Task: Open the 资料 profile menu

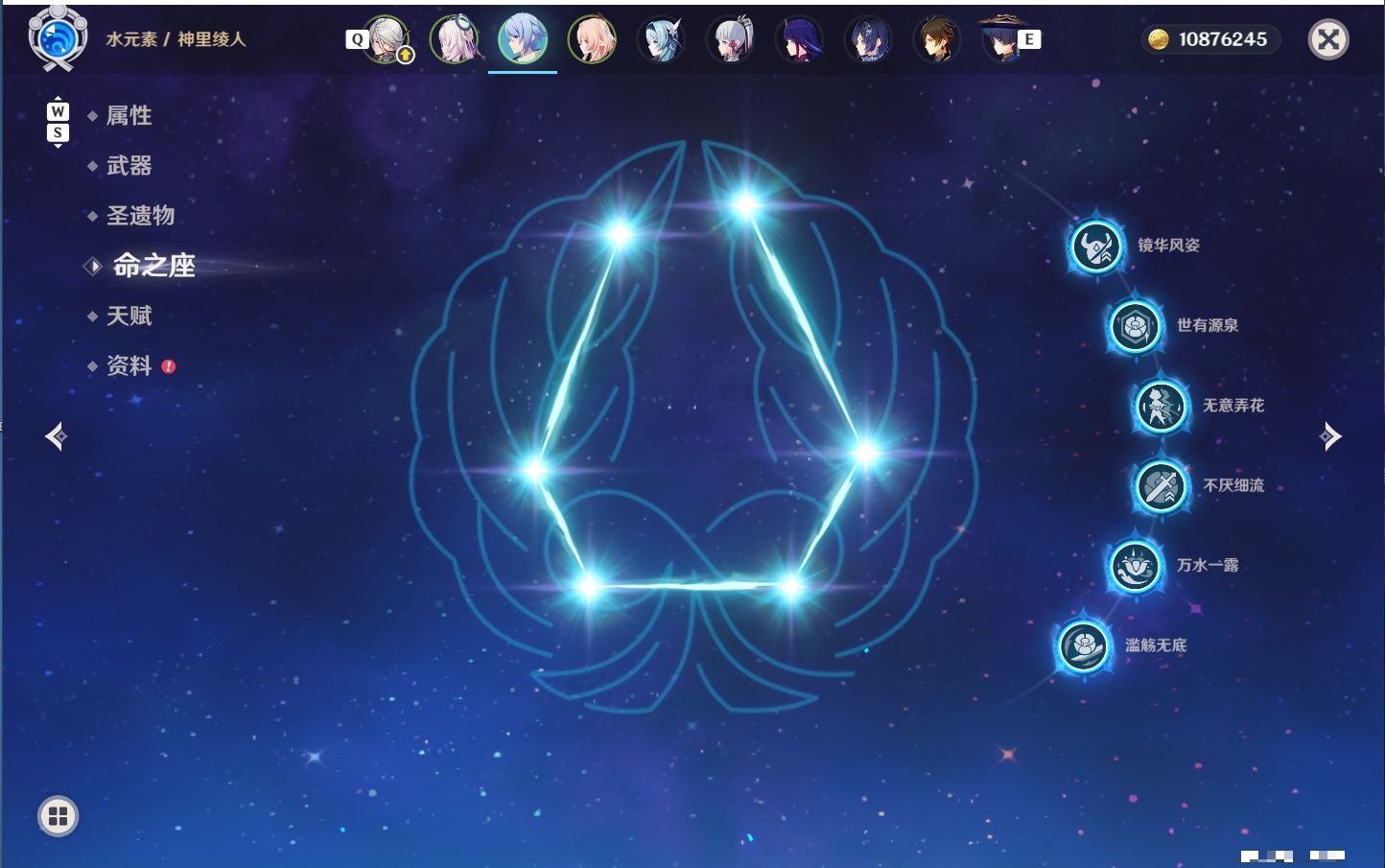Action: 129,365
